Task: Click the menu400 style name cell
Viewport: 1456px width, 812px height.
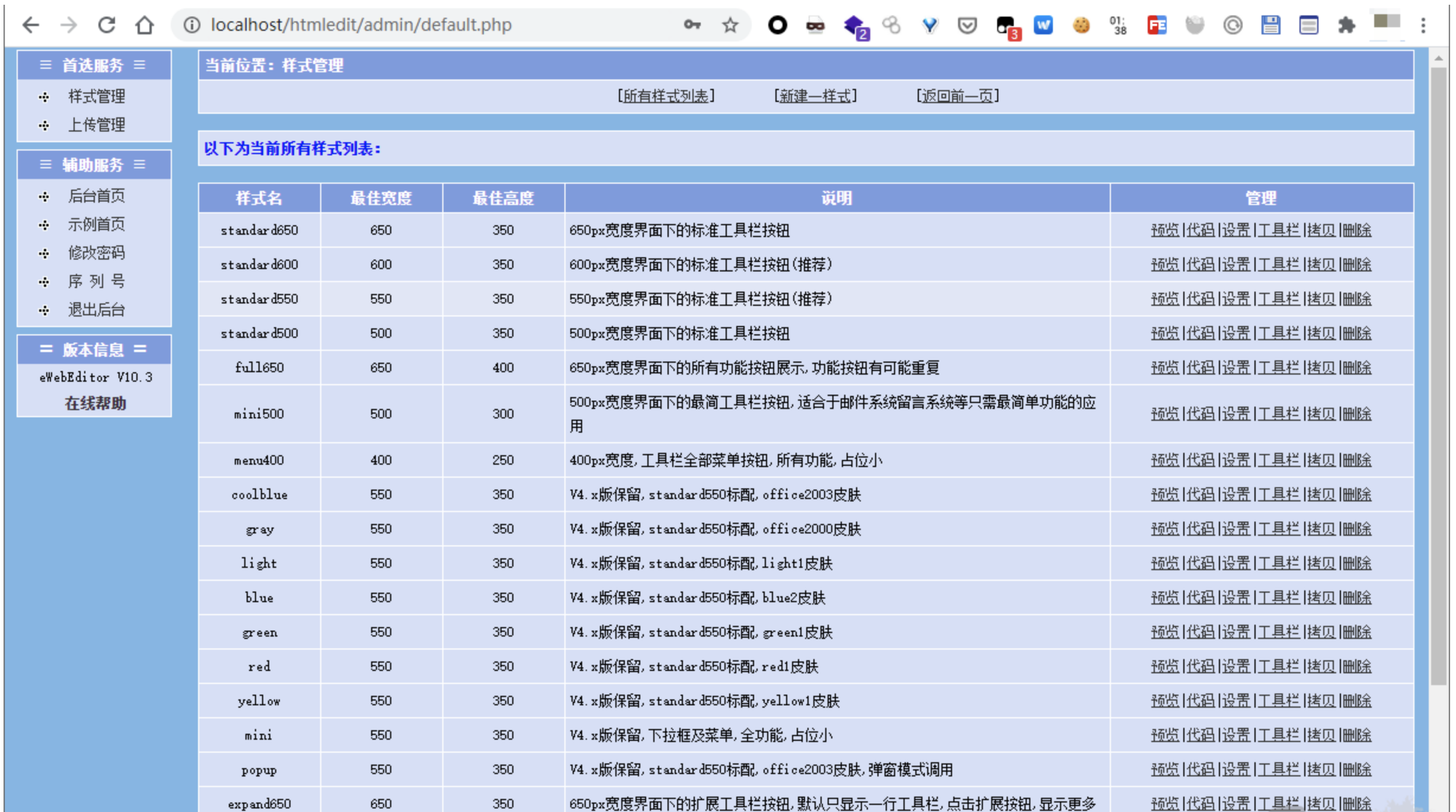Action: [259, 460]
